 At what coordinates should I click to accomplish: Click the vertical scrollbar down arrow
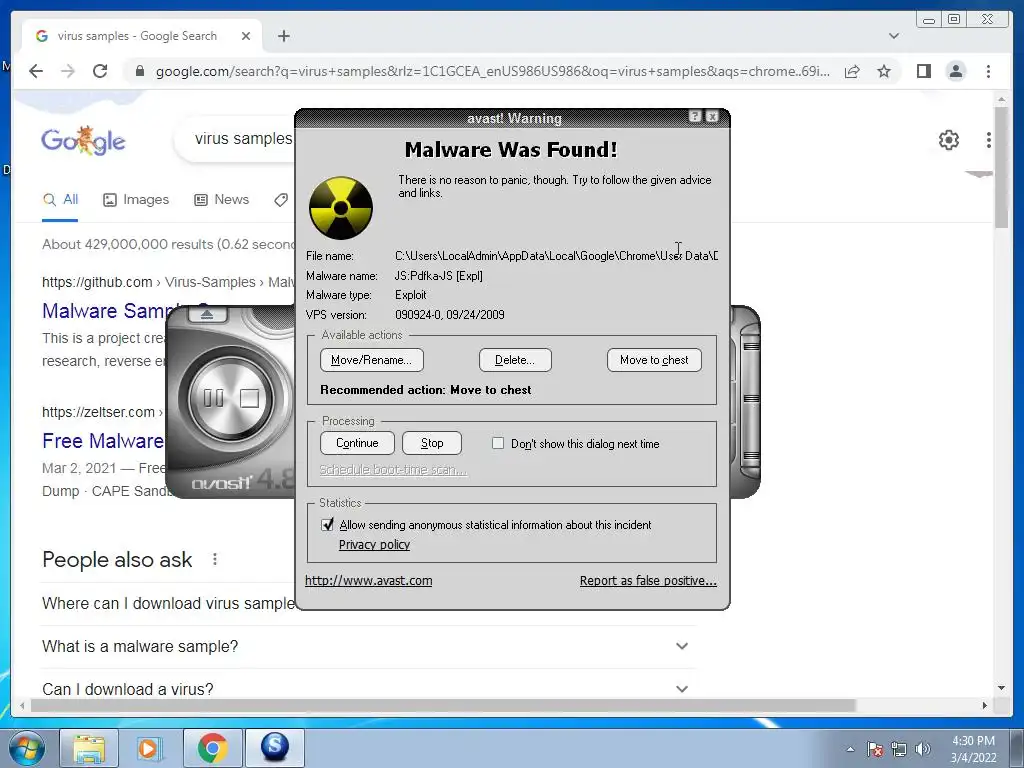coord(1001,688)
